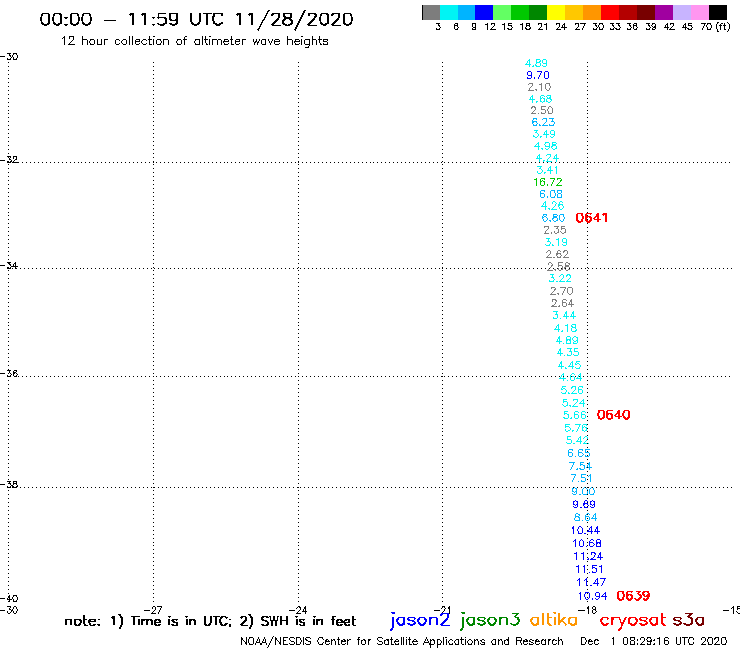Screen dimensions: 740x650
Task: Click the gray 2.10 wave height value
Action: tap(539, 87)
